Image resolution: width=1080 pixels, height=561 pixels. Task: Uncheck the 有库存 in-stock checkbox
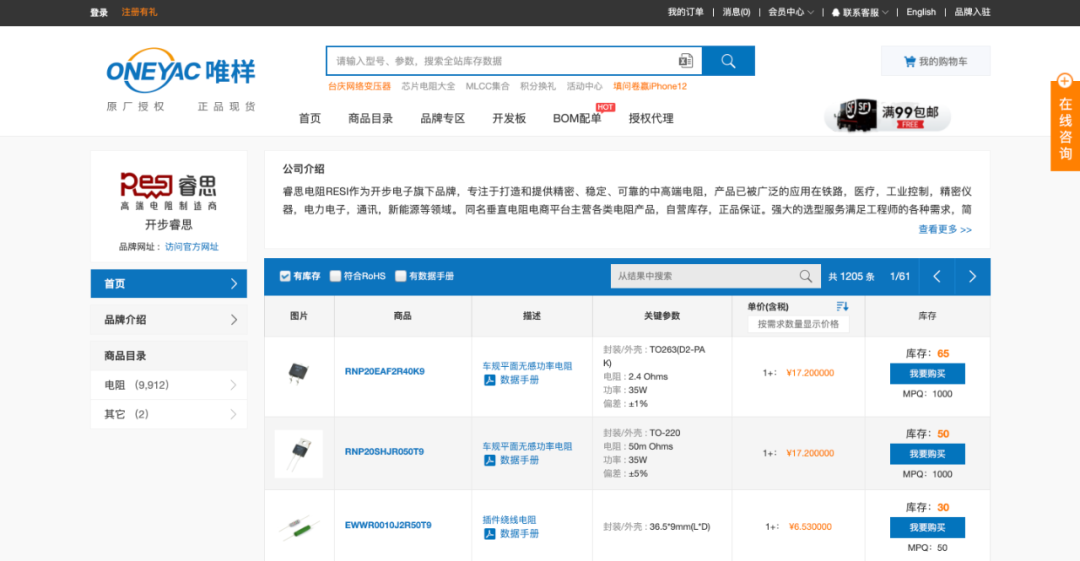[x=284, y=276]
